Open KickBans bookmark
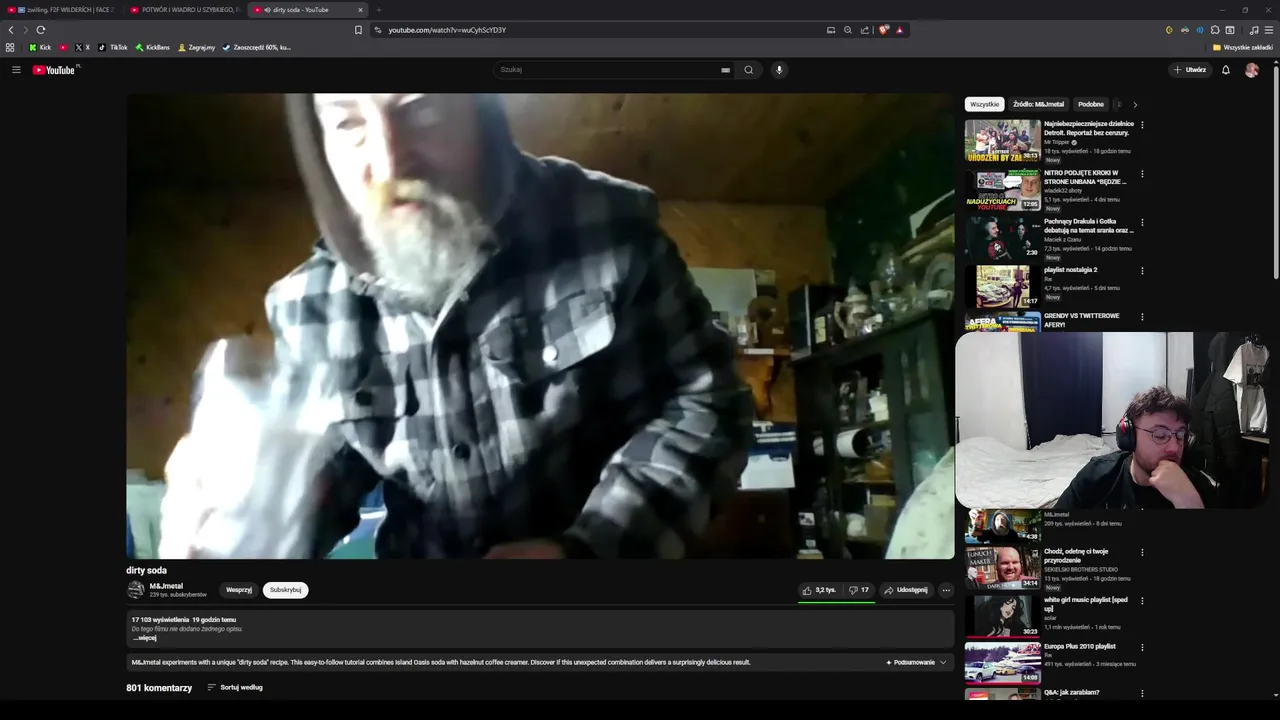The image size is (1280, 720). pyautogui.click(x=153, y=47)
